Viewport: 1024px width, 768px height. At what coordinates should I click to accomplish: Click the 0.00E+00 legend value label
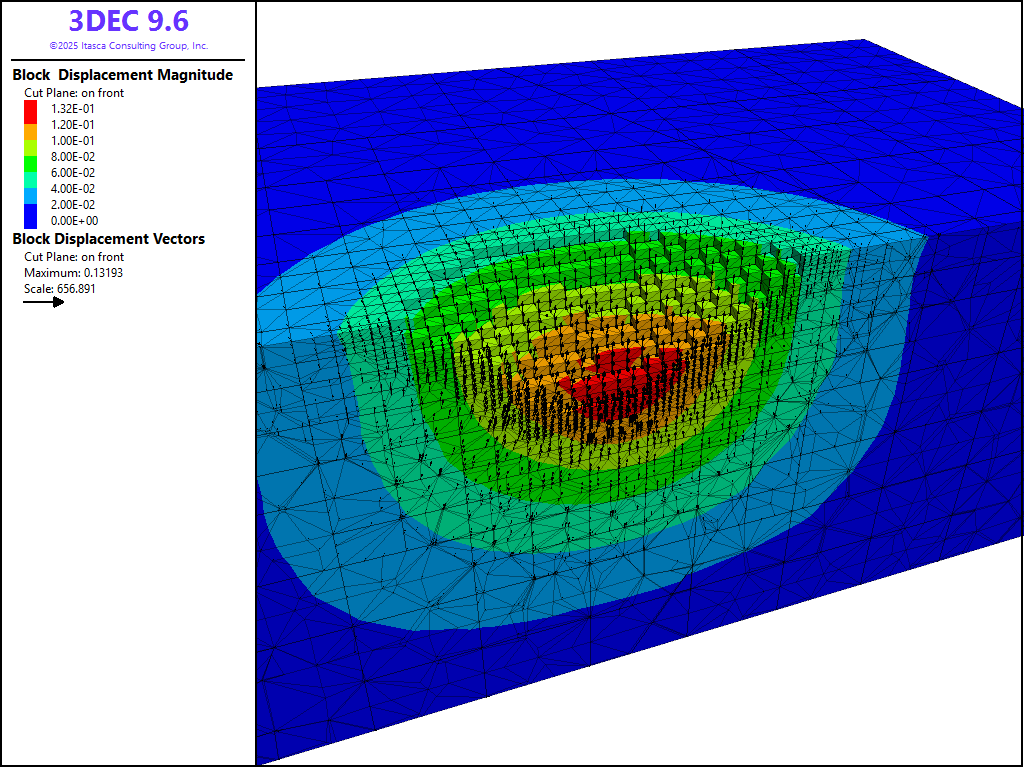point(74,221)
